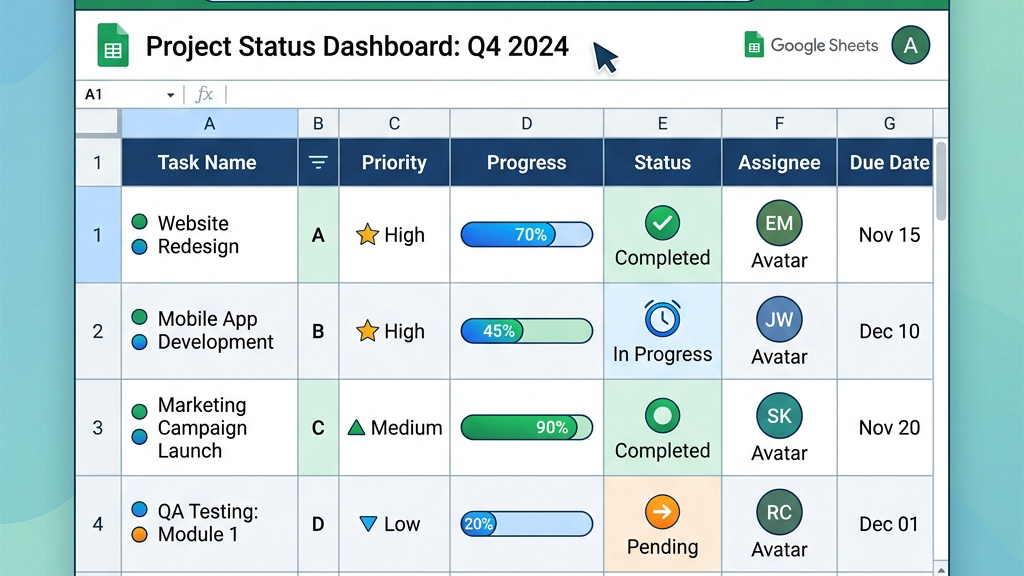The image size is (1024, 576).
Task: Select cell B containing letter D
Action: click(318, 524)
